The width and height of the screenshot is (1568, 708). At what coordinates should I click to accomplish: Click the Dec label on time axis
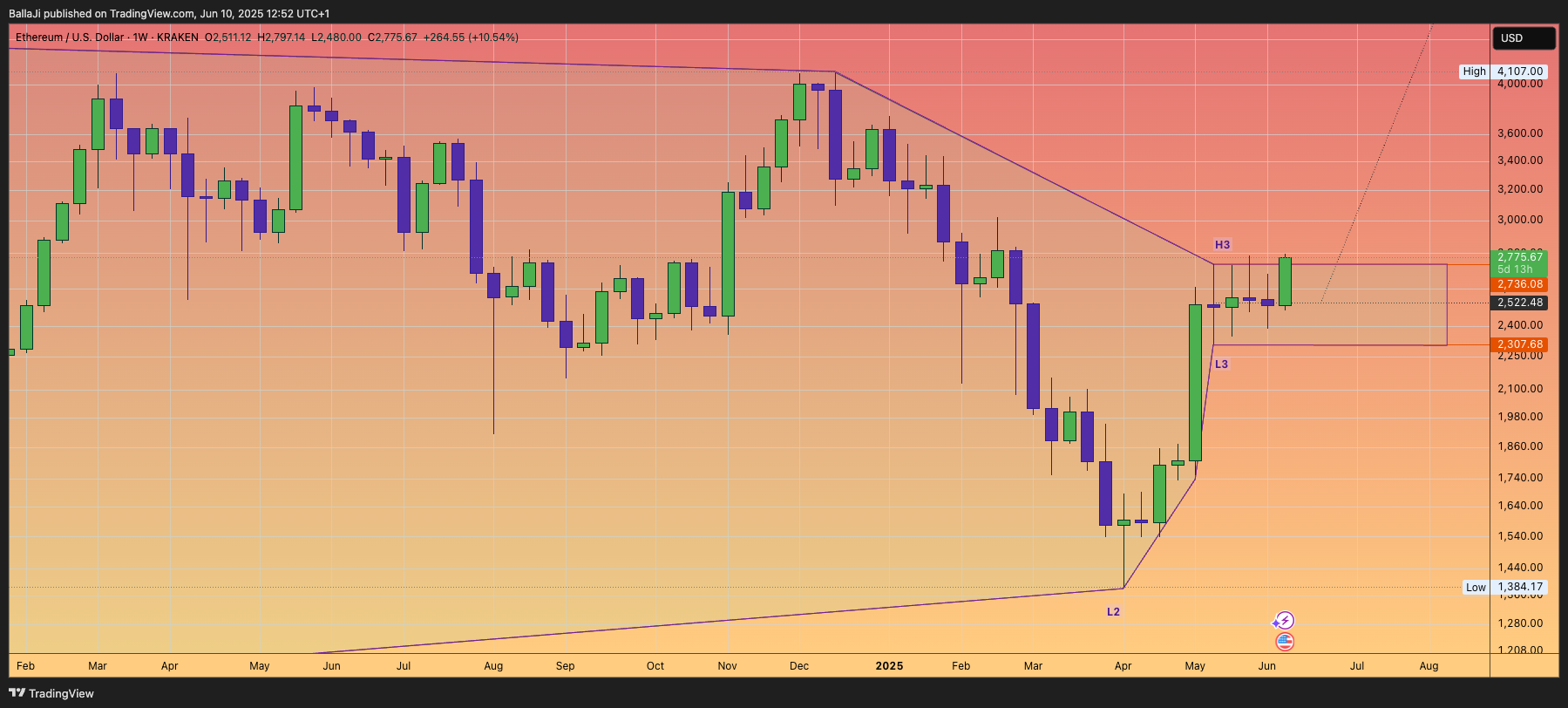click(x=799, y=666)
